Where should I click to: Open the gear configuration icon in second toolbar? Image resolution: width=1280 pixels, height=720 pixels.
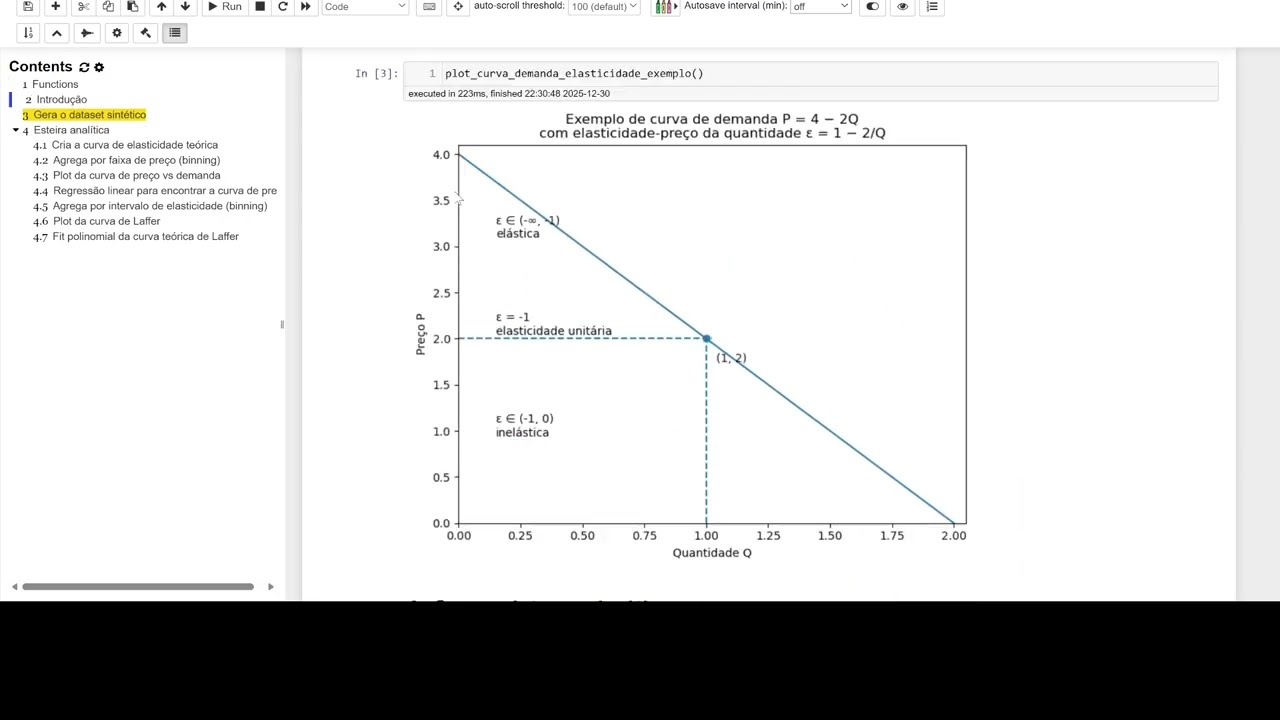coord(117,33)
